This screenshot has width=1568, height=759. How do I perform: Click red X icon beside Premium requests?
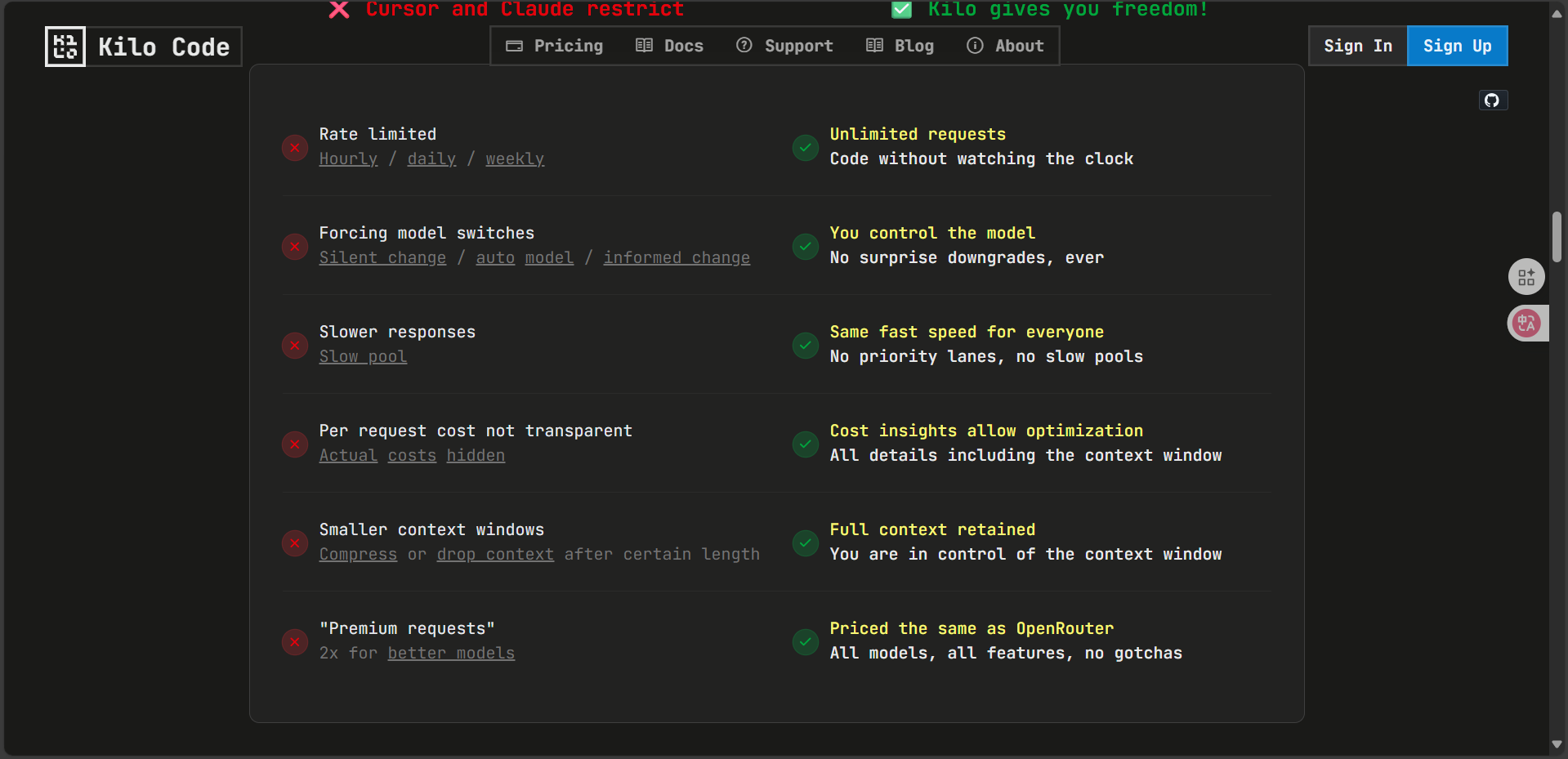click(x=294, y=642)
